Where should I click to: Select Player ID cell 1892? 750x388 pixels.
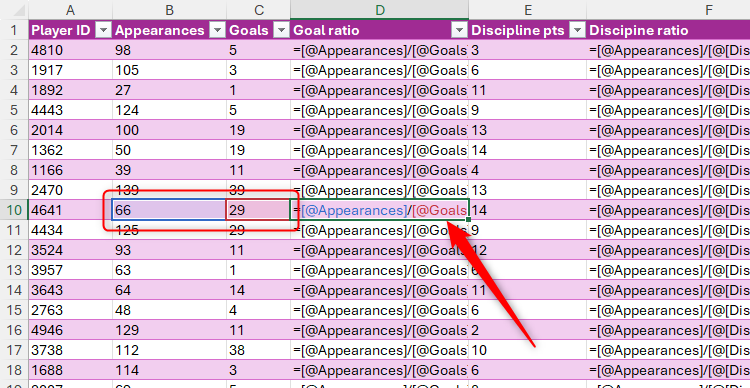[70, 90]
